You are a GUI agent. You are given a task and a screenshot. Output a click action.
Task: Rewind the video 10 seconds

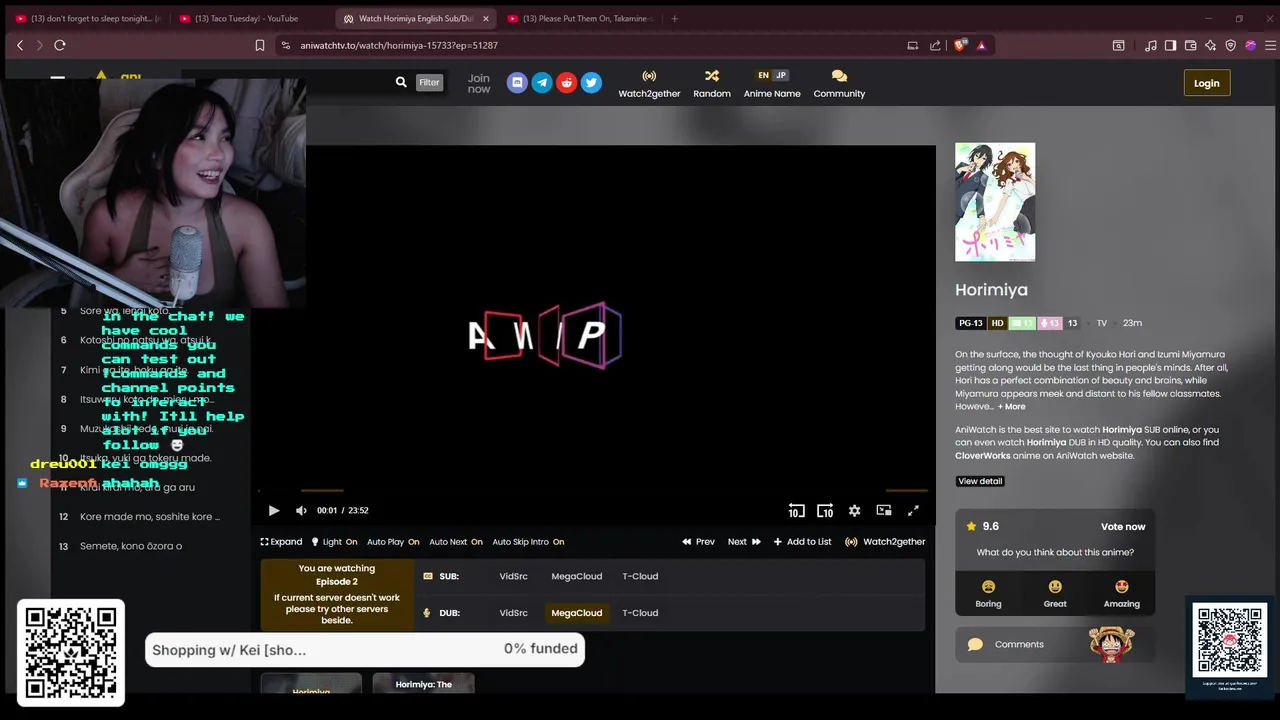pos(796,510)
